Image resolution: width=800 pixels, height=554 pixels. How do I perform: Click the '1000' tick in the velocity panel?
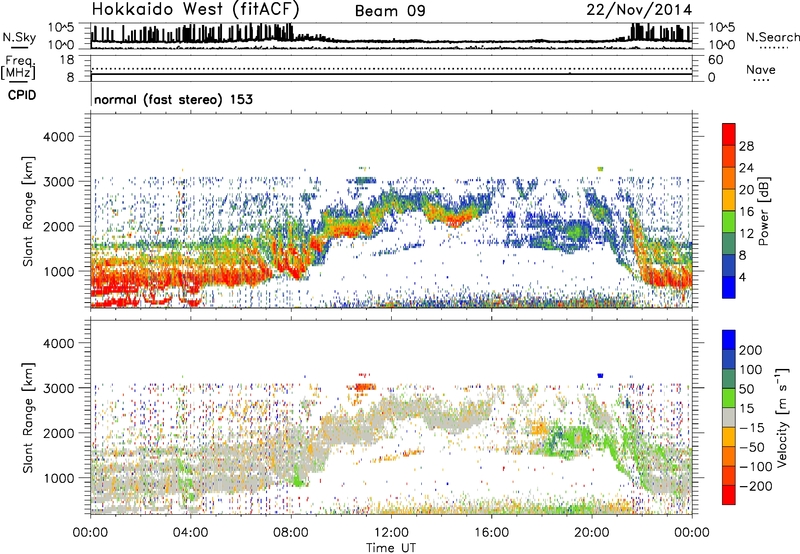coord(58,478)
